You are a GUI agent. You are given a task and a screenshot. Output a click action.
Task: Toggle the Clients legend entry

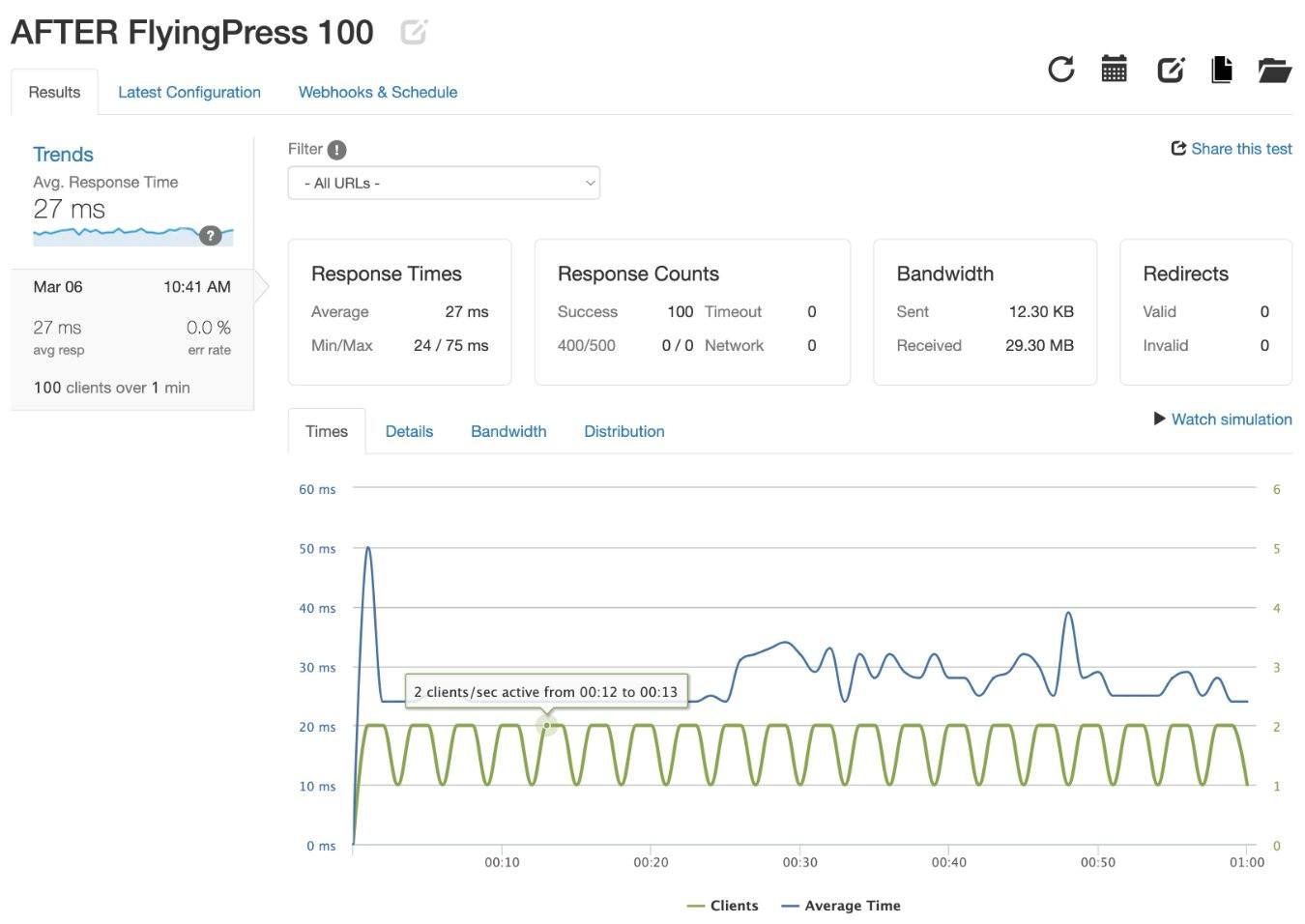pyautogui.click(x=723, y=906)
